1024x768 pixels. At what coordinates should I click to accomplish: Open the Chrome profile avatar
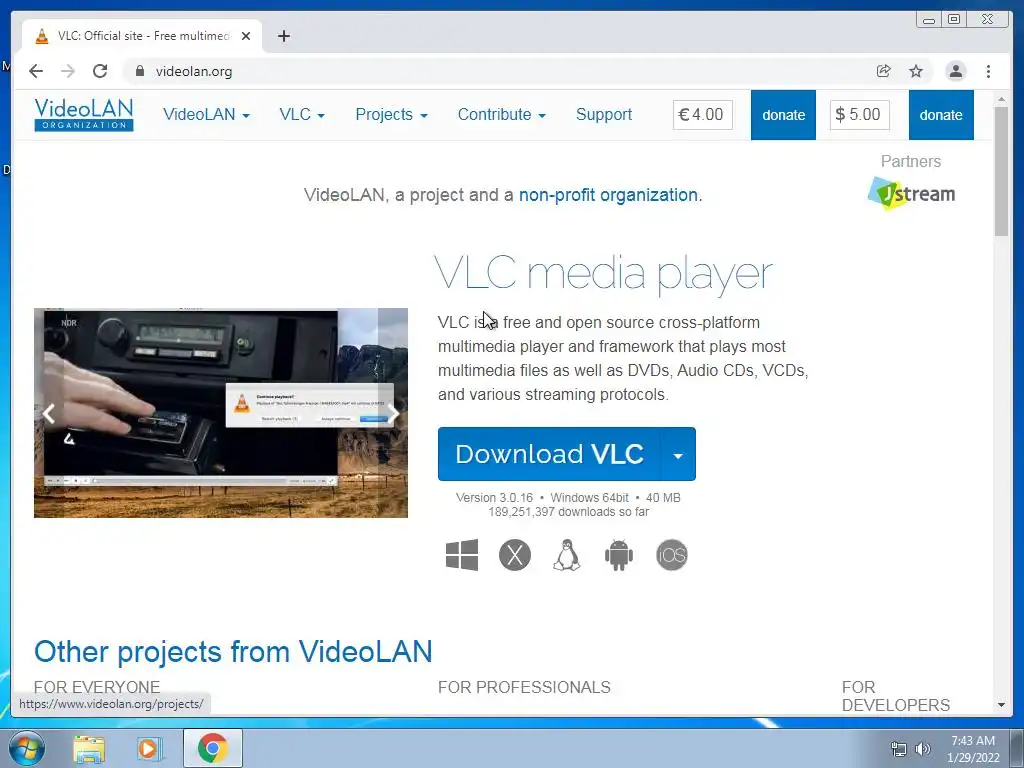(955, 71)
